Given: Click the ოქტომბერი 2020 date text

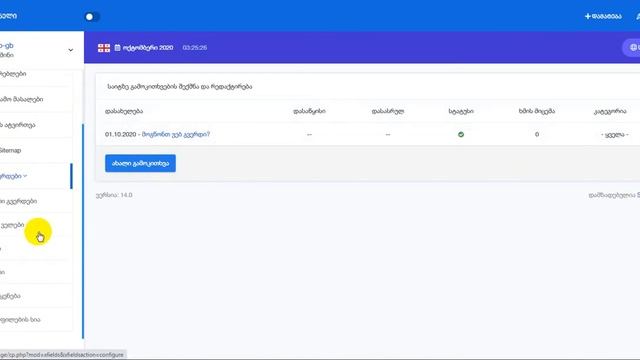Looking at the screenshot, I should pyautogui.click(x=148, y=48).
